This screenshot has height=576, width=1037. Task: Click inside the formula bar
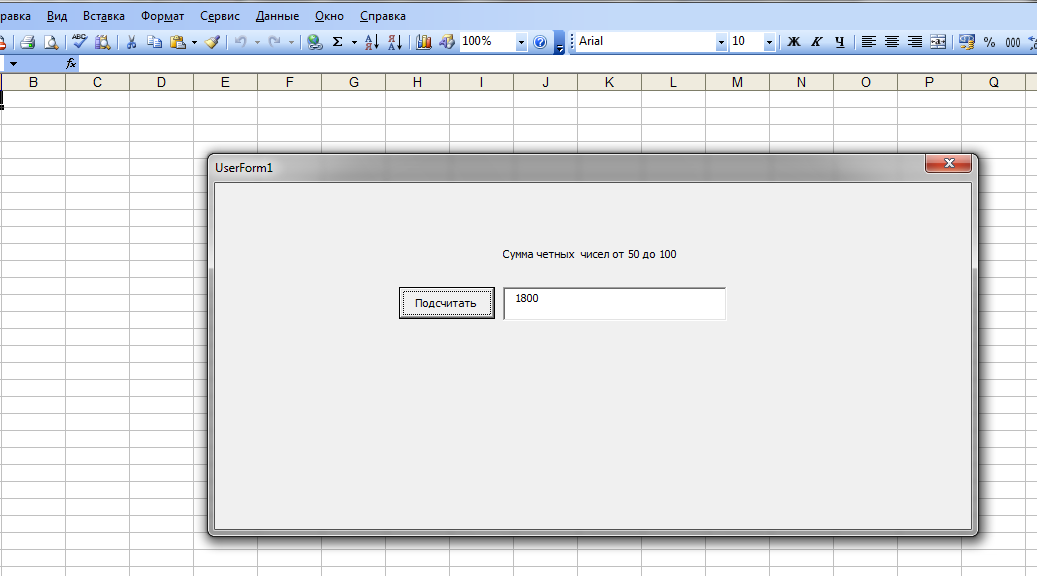click(556, 63)
